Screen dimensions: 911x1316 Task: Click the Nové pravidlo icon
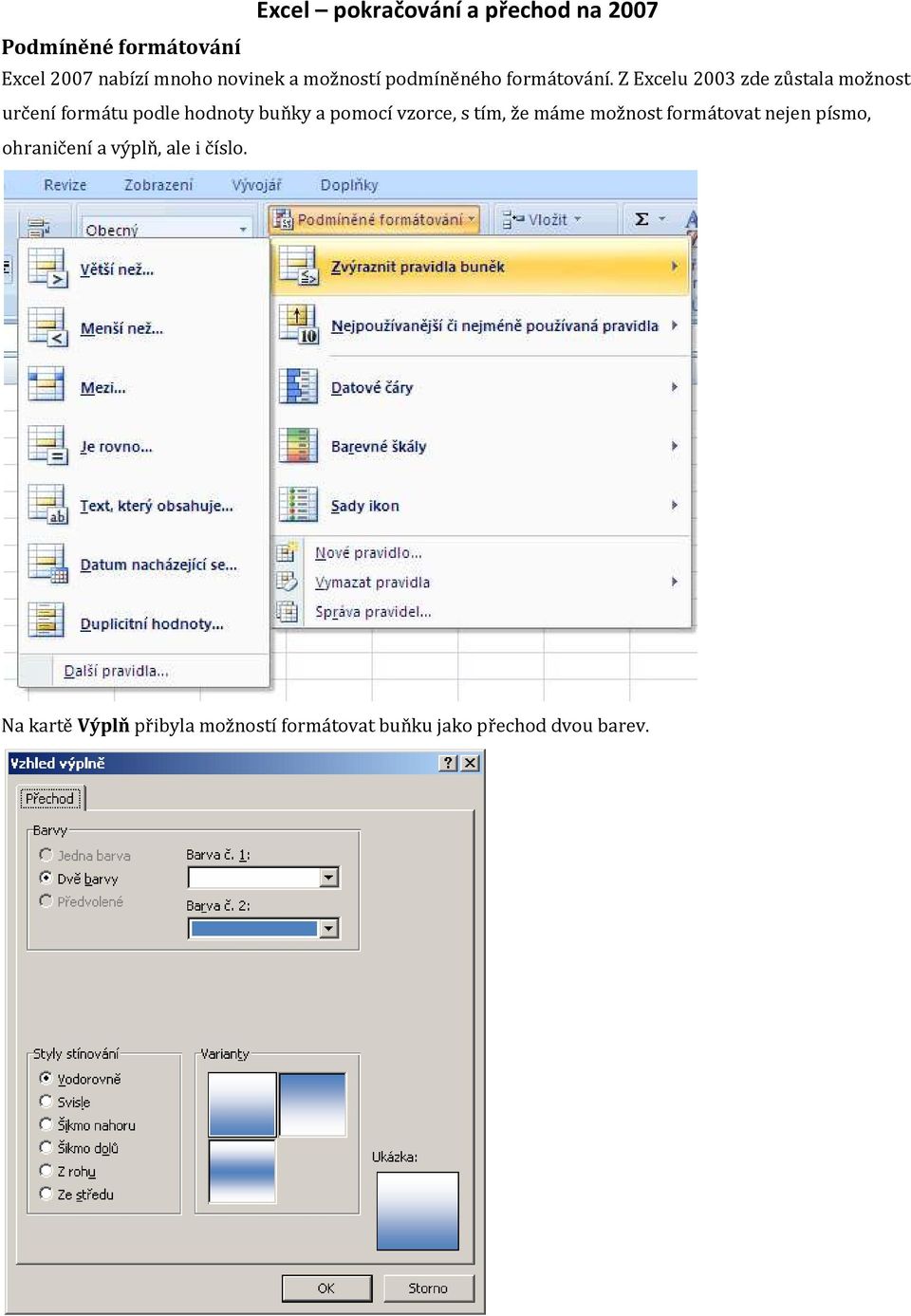[288, 552]
